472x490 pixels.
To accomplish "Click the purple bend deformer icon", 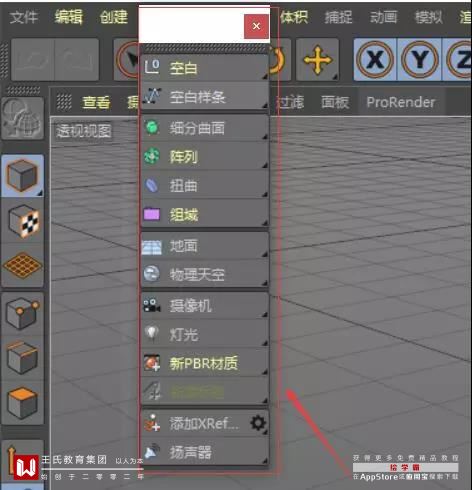I will [152, 185].
